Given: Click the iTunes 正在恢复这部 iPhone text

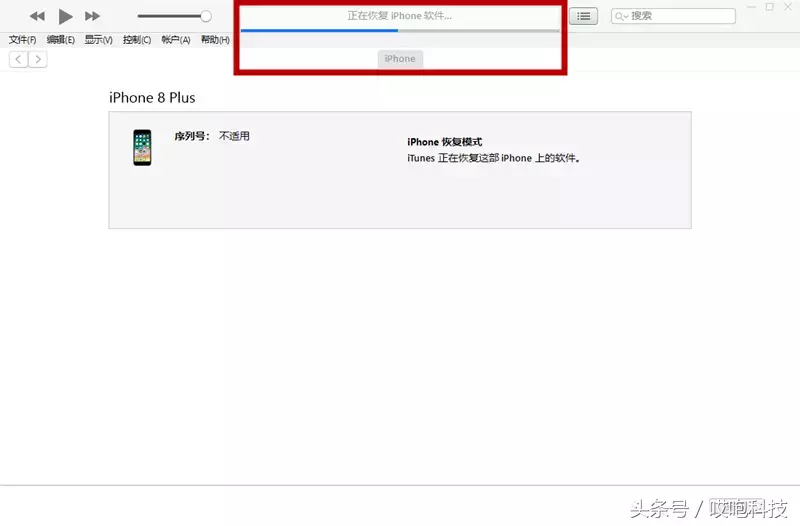Looking at the screenshot, I should click(493, 158).
